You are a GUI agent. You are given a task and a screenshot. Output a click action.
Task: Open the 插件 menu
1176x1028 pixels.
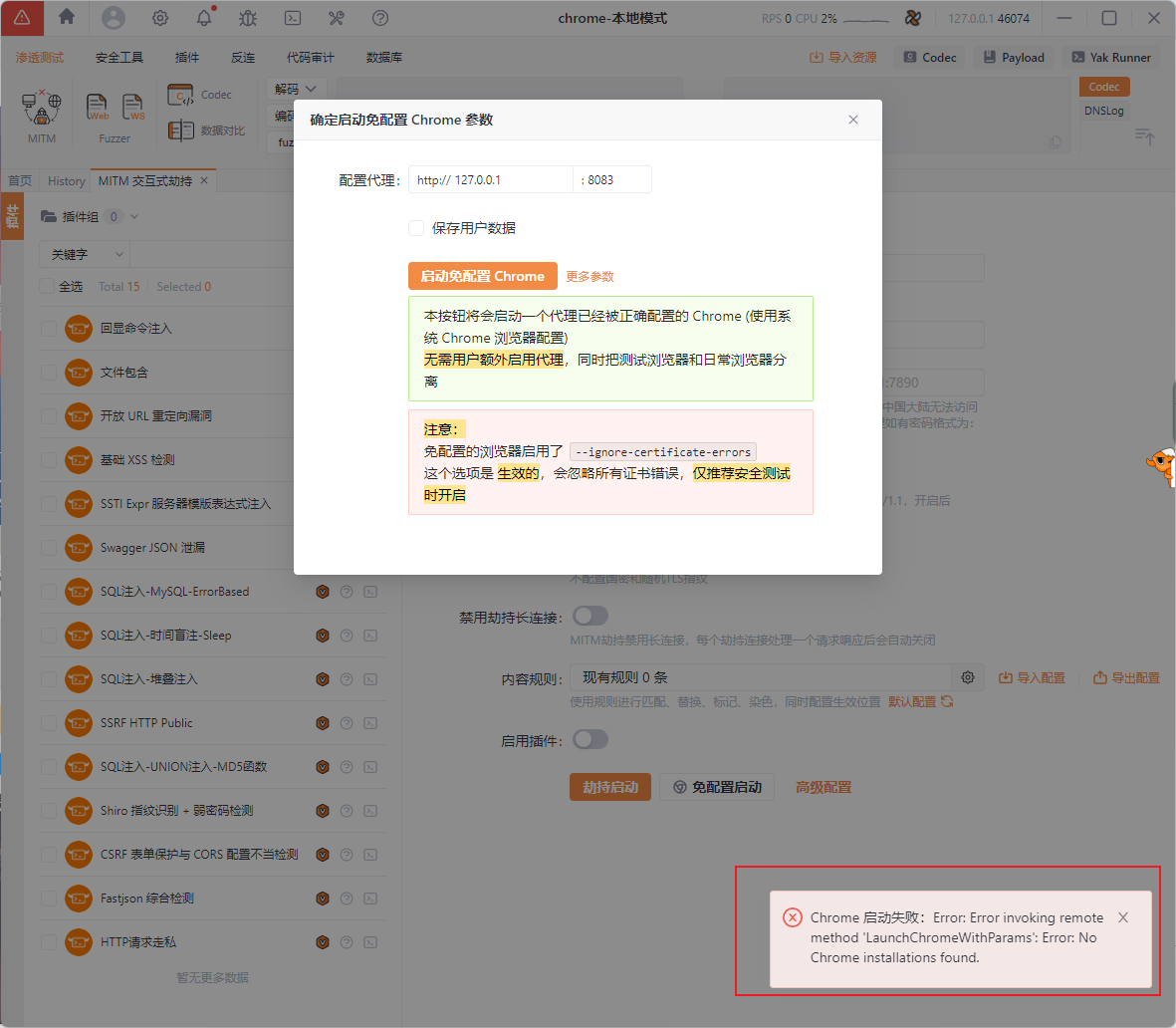pos(187,57)
